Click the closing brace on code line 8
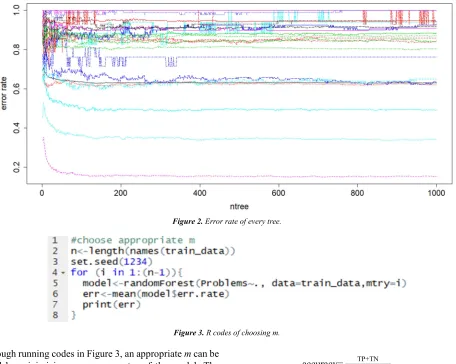The image size is (456, 364). (x=73, y=315)
